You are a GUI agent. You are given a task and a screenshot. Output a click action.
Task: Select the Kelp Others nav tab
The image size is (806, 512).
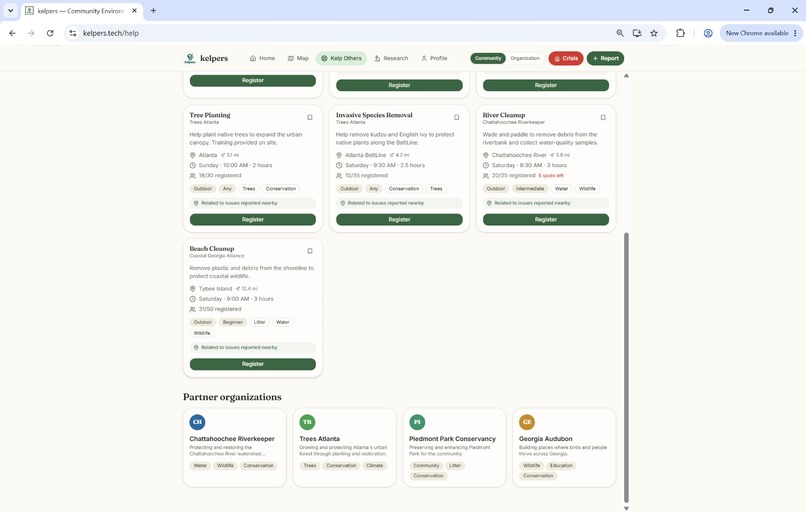341,58
